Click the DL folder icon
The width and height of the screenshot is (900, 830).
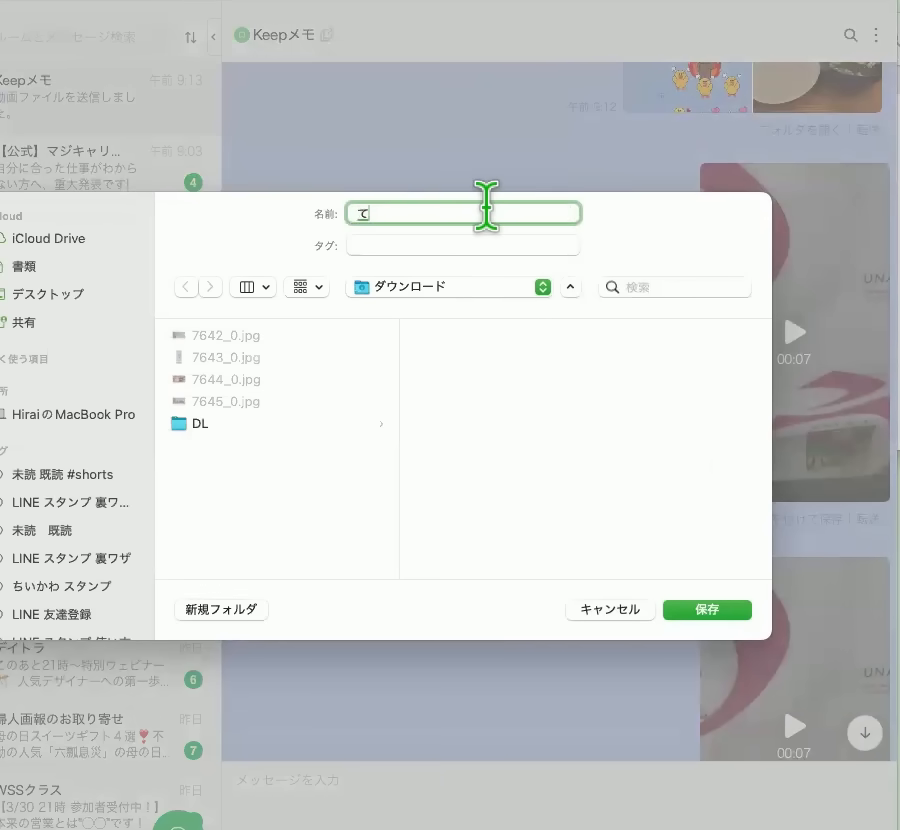pyautogui.click(x=179, y=424)
